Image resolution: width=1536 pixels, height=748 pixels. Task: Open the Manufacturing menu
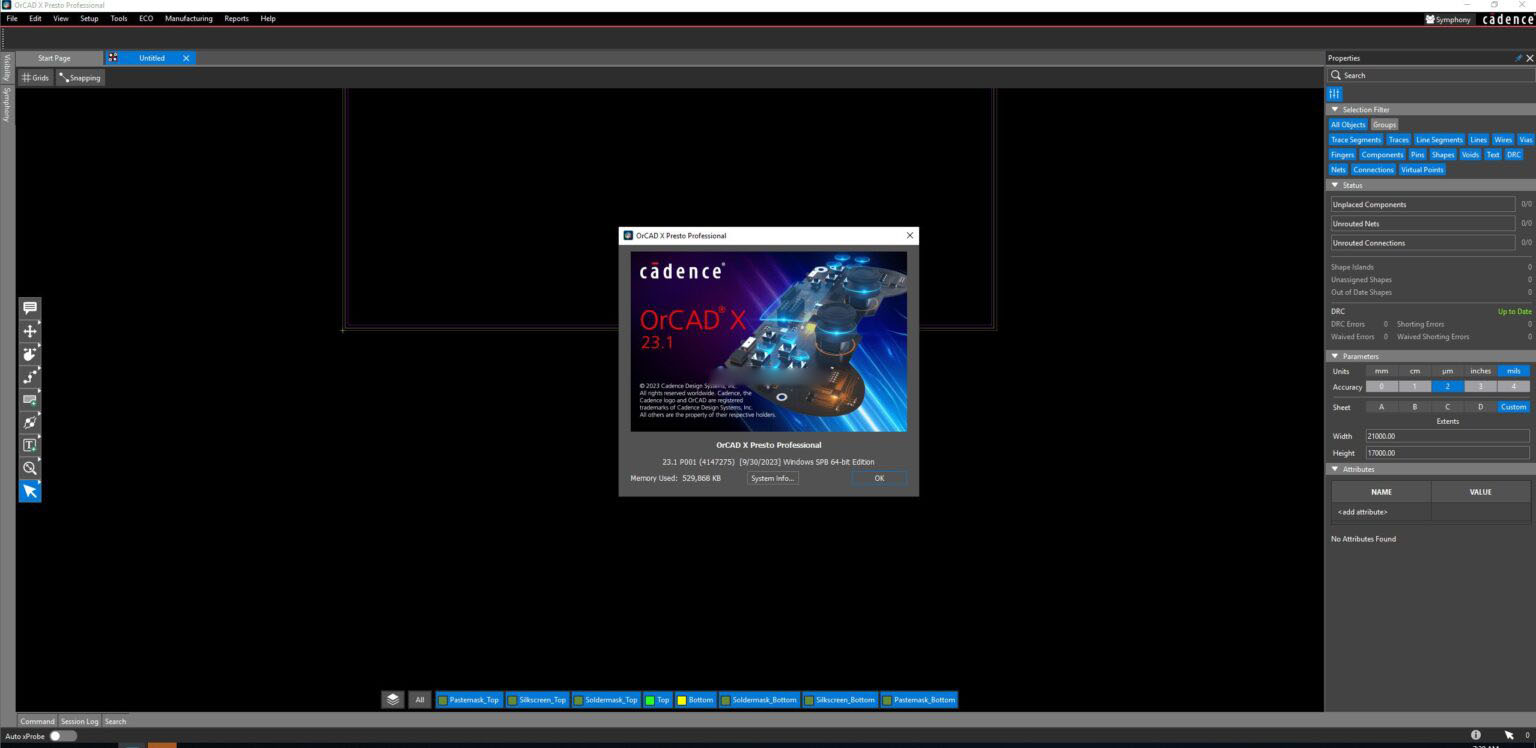(x=189, y=19)
